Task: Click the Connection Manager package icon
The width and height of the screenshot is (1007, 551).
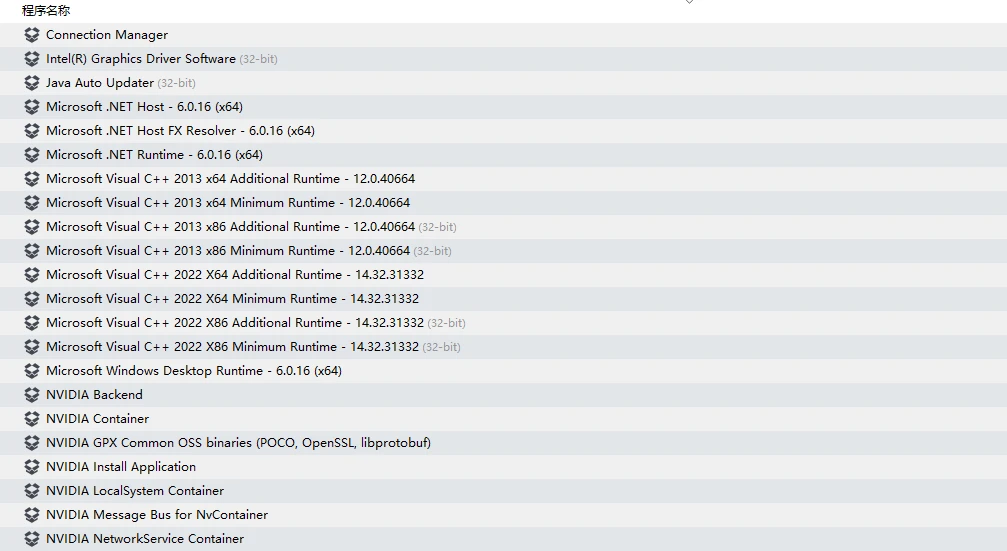Action: (x=31, y=35)
